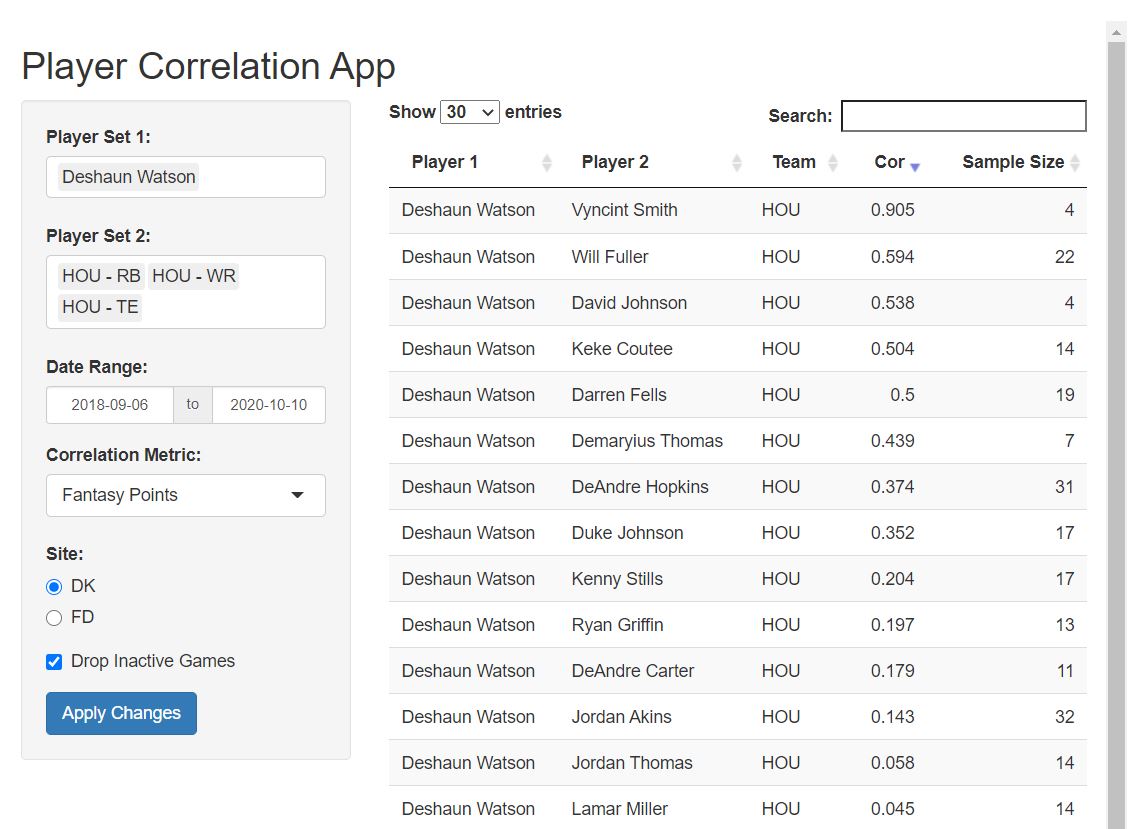Viewport: 1135px width, 829px height.
Task: Click correlation value 0.204
Action: [893, 579]
